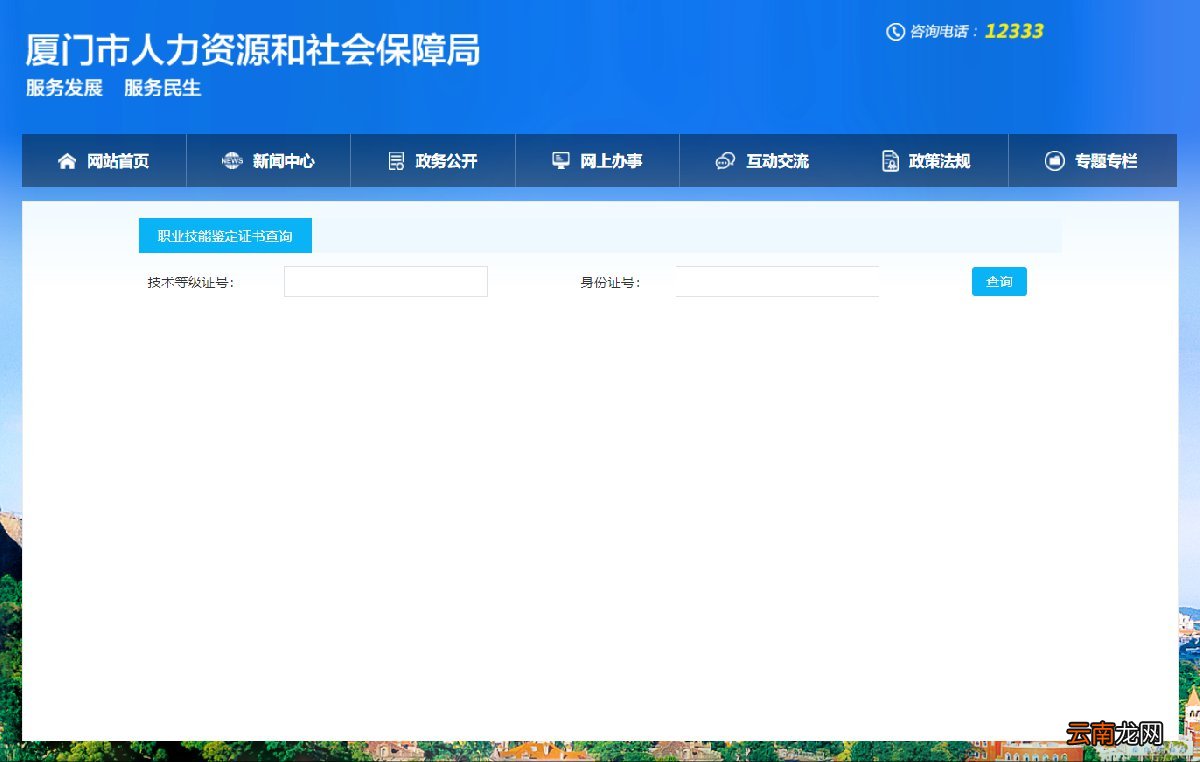1200x762 pixels.
Task: Open the 网站首页 navigation item
Action: 104,161
